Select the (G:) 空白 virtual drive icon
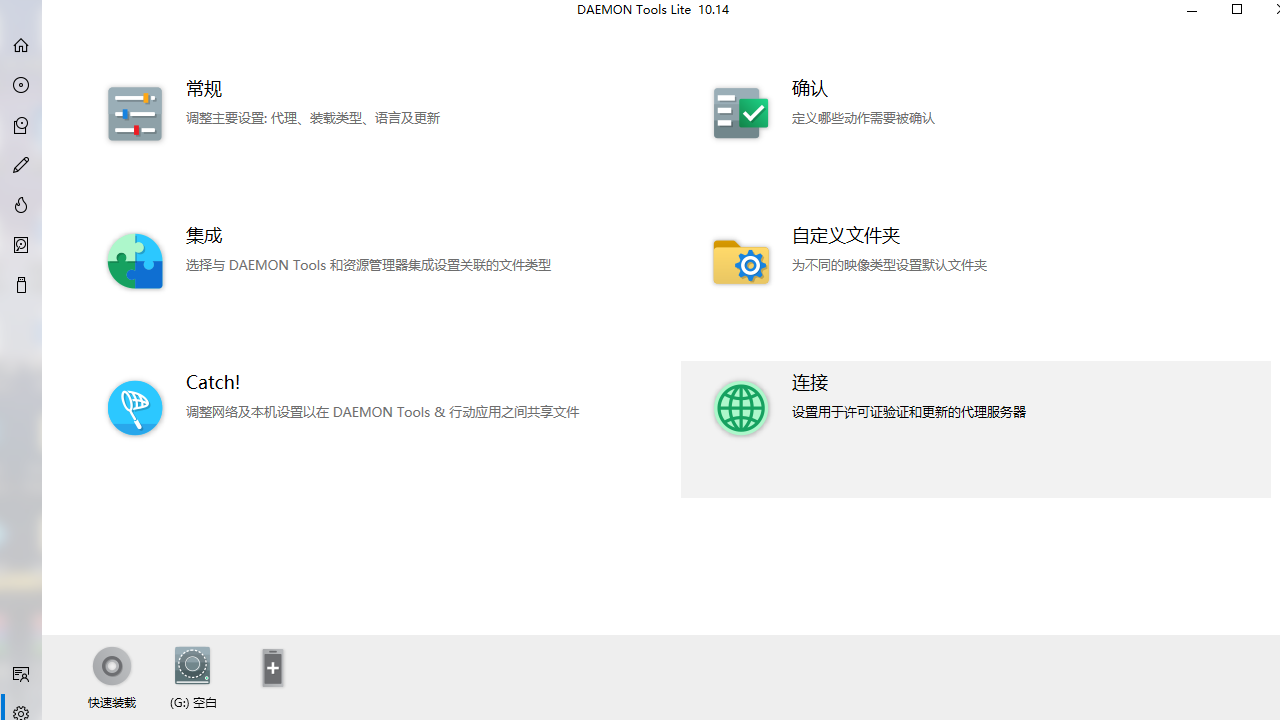This screenshot has height=720, width=1280. (192, 666)
